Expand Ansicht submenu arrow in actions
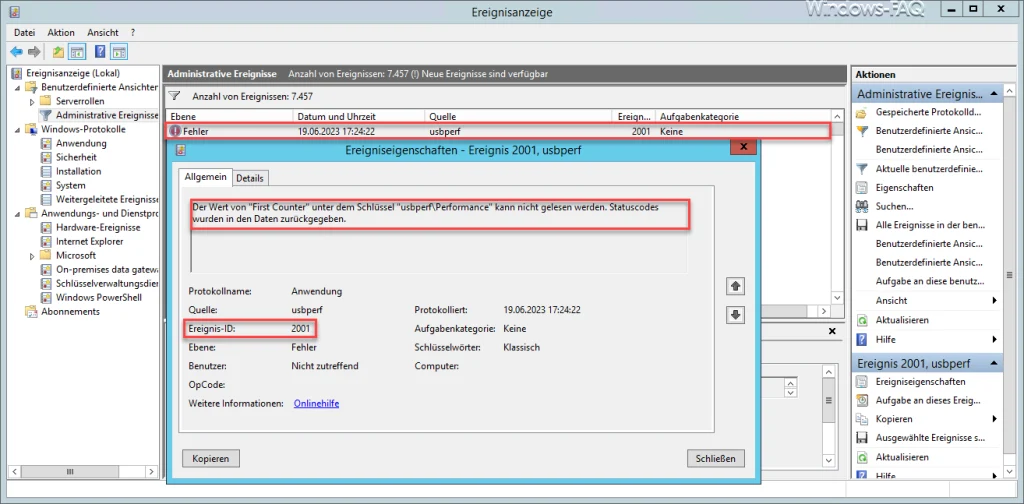 point(995,301)
